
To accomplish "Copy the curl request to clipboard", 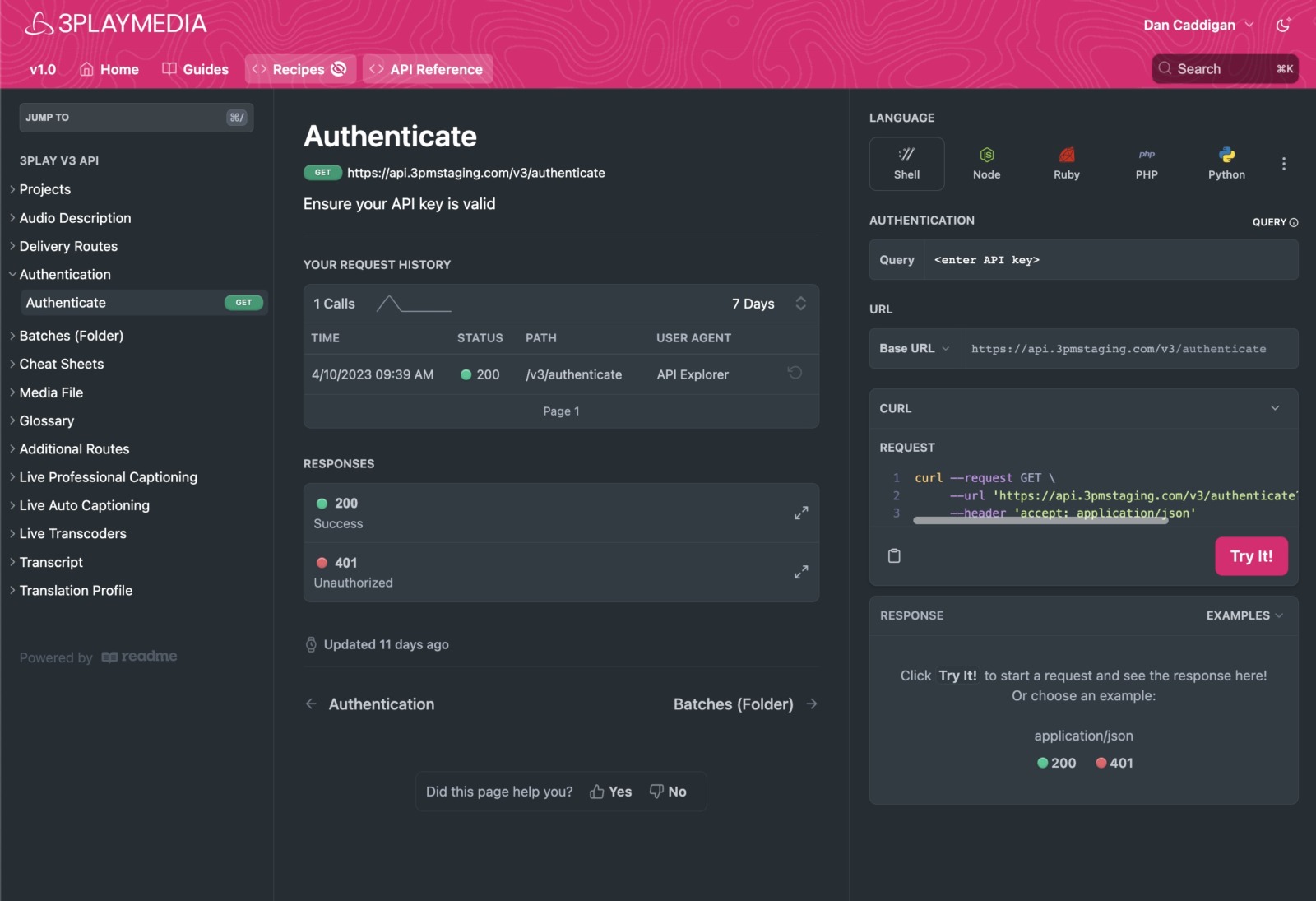I will pos(894,555).
